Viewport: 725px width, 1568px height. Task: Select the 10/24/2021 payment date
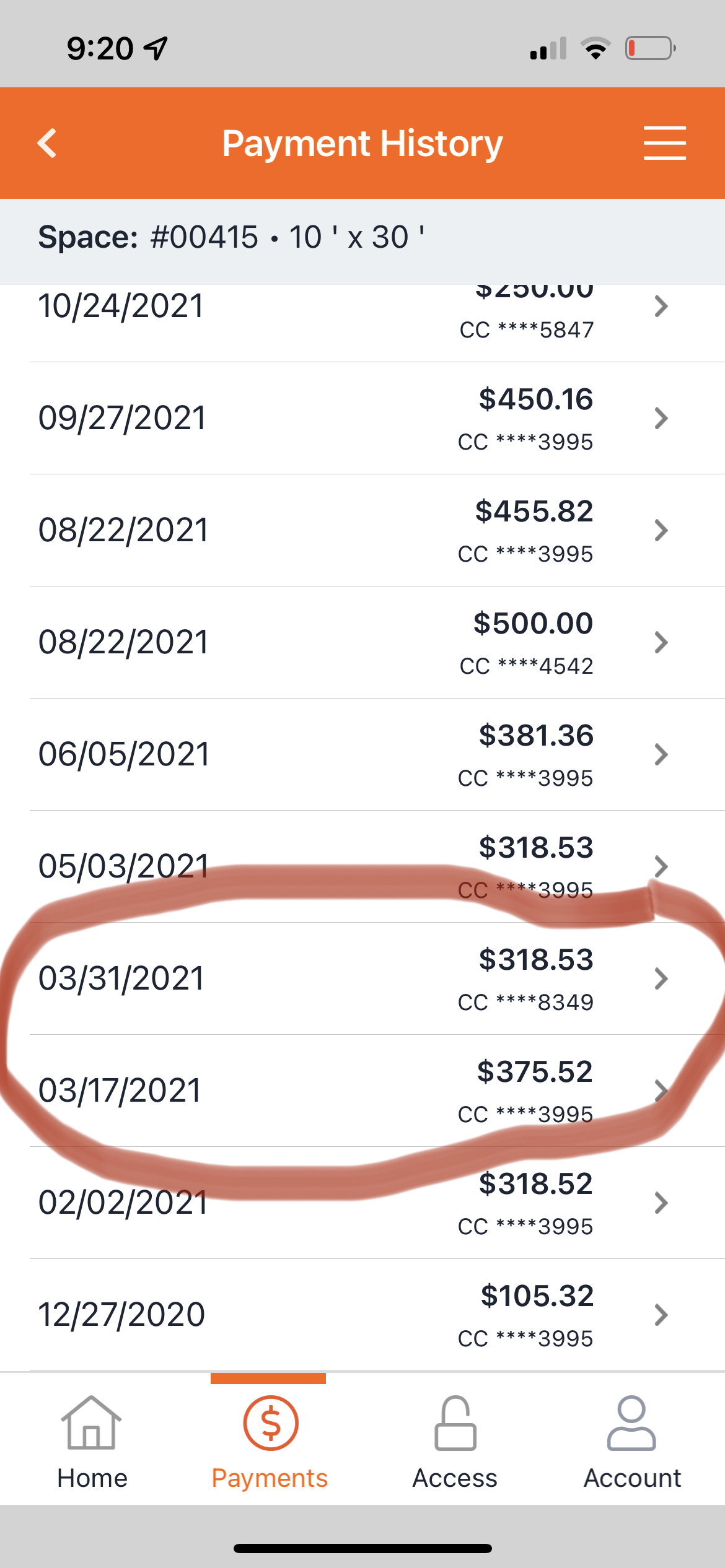(121, 307)
